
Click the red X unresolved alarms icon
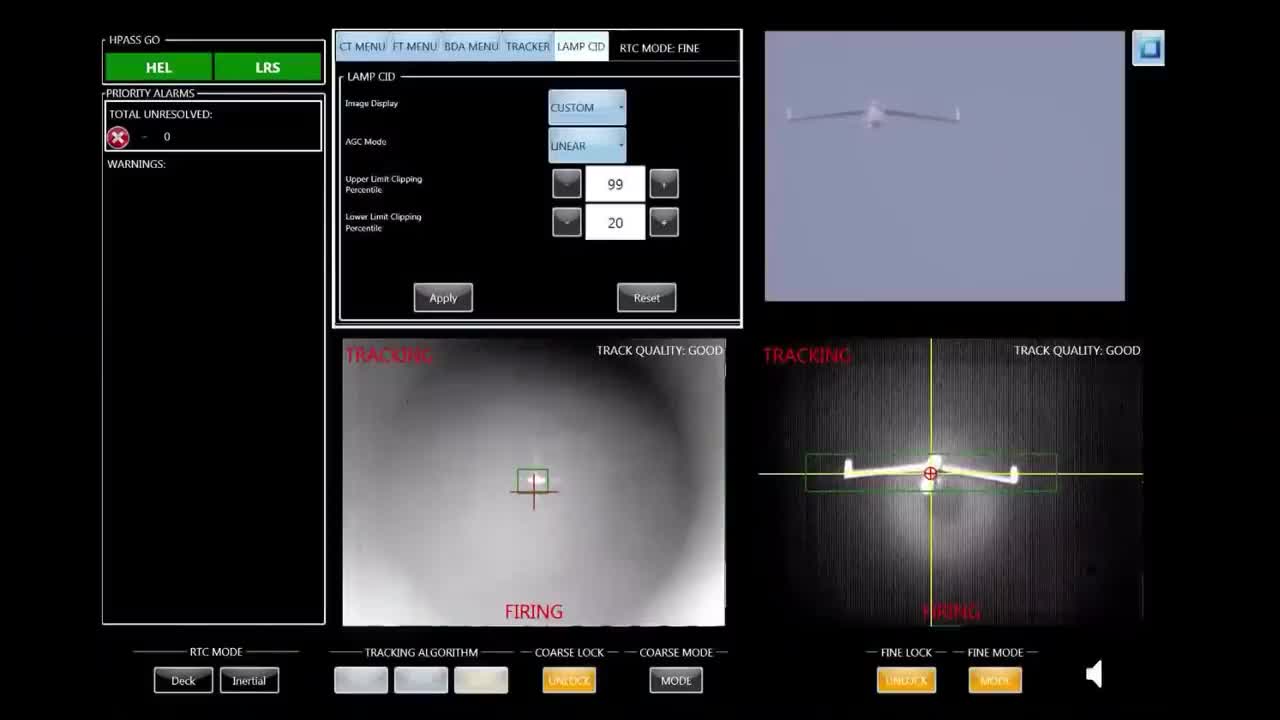coord(118,137)
